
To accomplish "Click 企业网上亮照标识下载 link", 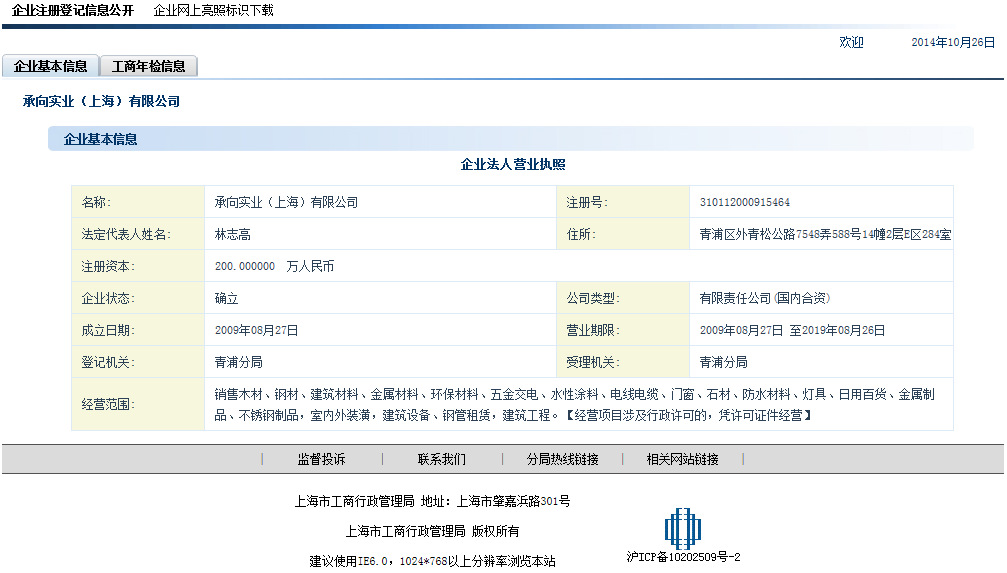I will (x=213, y=11).
